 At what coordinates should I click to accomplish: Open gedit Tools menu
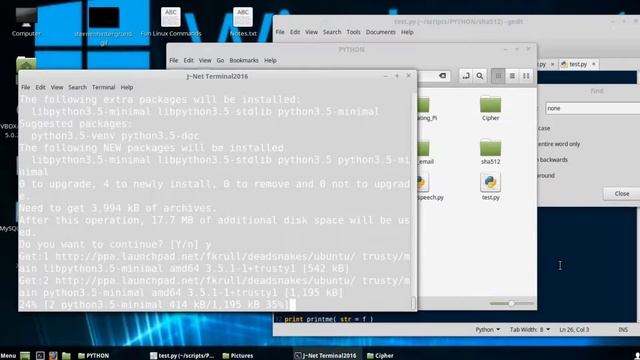pyautogui.click(x=353, y=32)
